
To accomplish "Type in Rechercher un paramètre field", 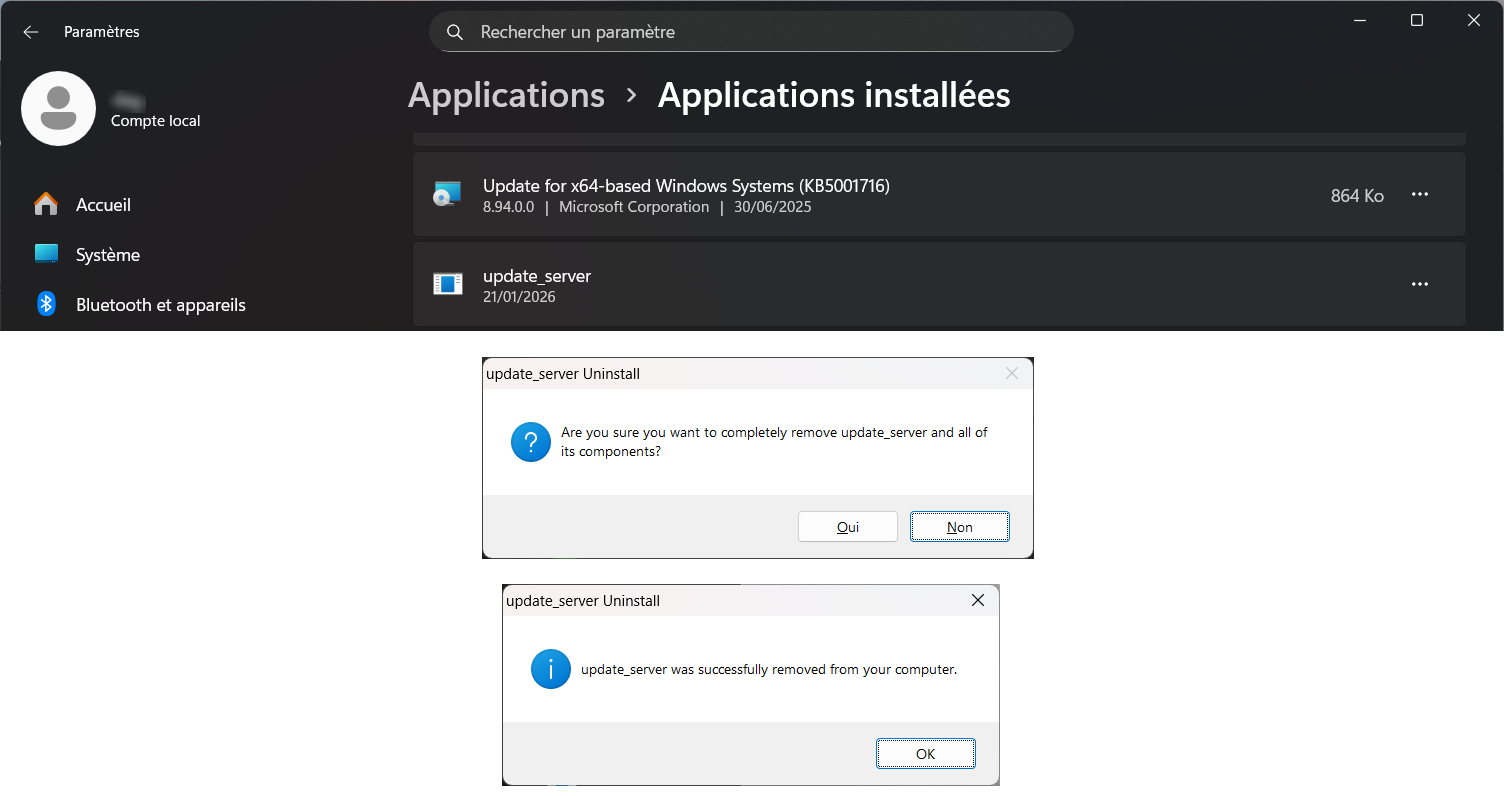I will pyautogui.click(x=760, y=32).
